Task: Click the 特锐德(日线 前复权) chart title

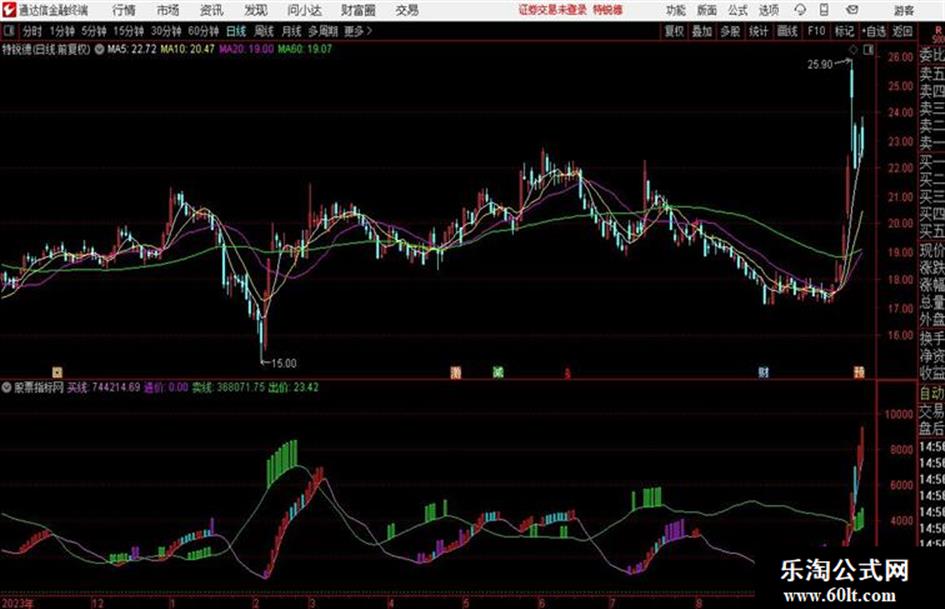Action: click(46, 49)
